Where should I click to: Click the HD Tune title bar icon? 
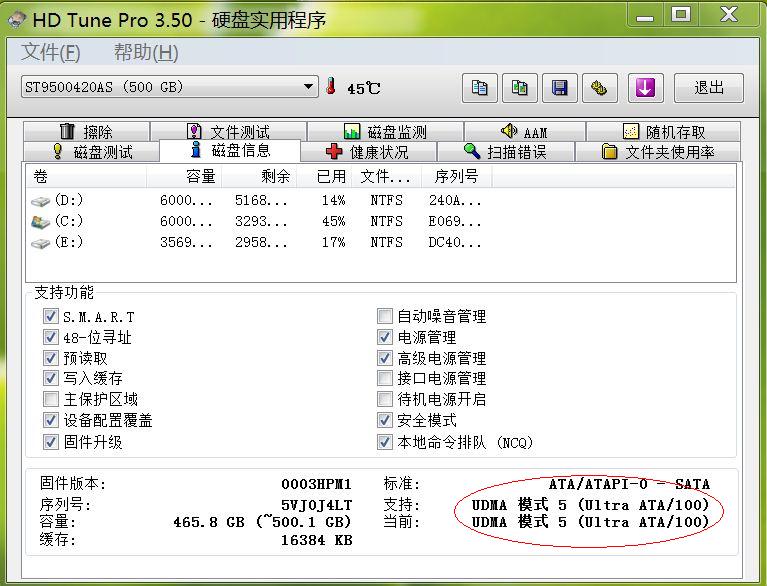(17, 20)
